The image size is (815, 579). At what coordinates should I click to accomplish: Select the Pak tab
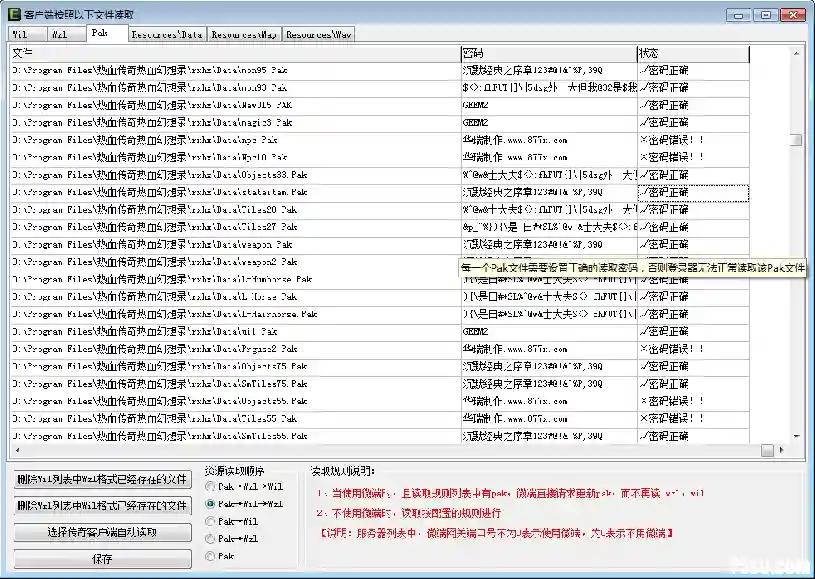107,33
